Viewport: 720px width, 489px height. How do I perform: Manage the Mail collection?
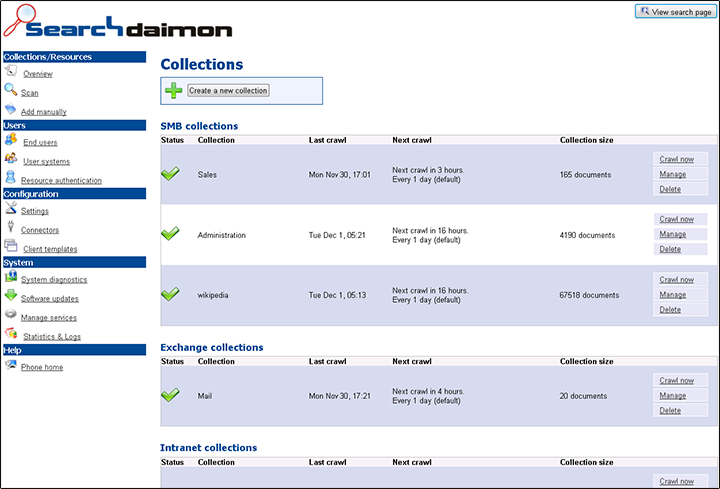click(673, 396)
